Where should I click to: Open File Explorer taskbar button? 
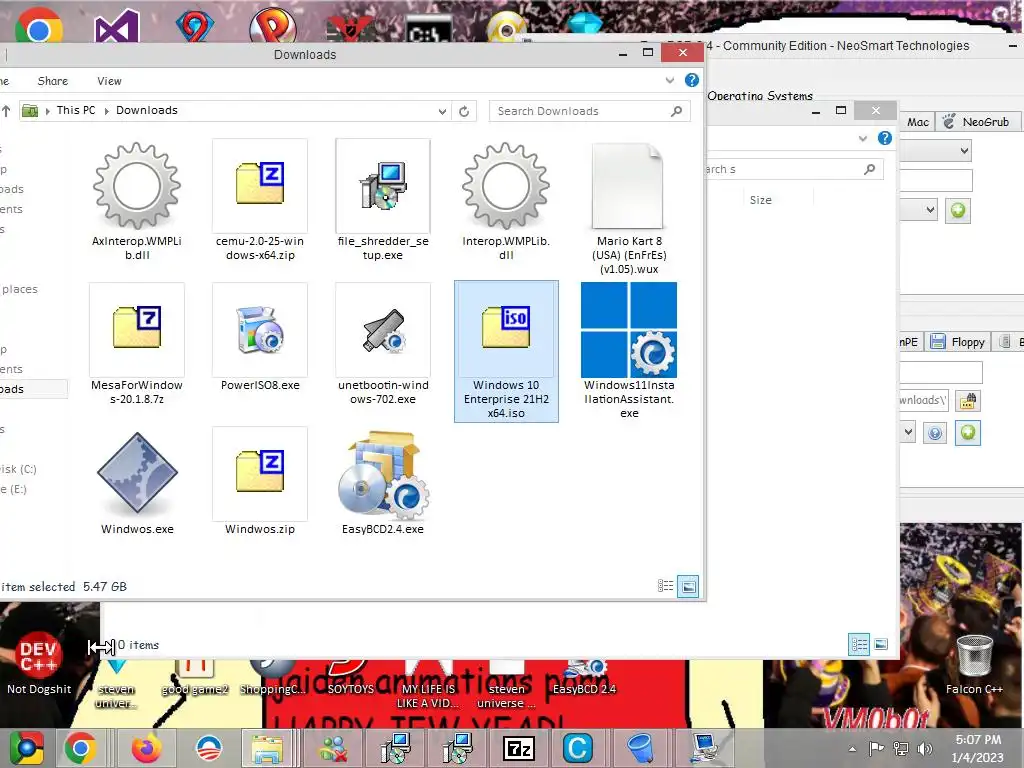point(267,748)
